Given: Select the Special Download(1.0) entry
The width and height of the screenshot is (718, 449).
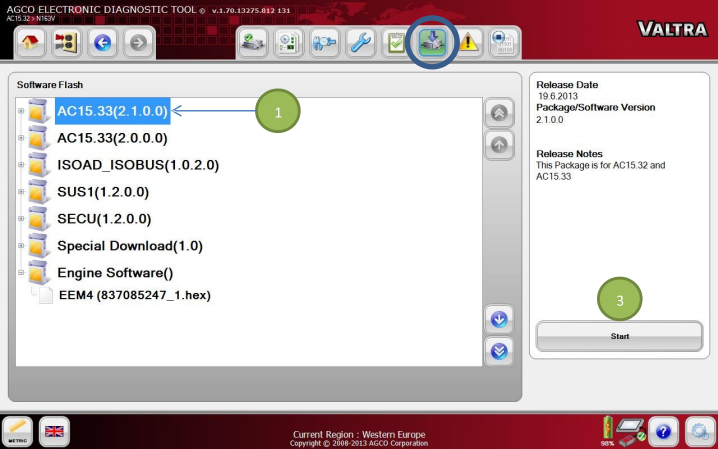Looking at the screenshot, I should 130,246.
